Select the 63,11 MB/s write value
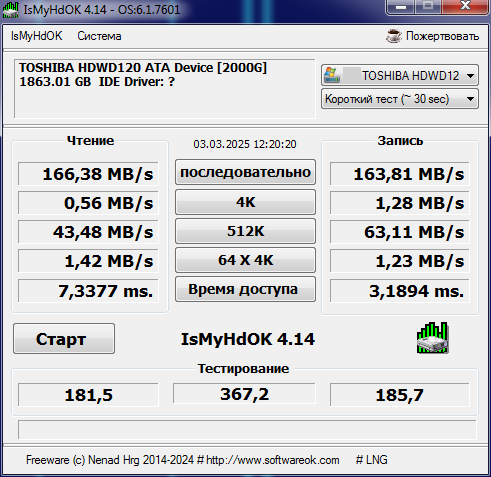The image size is (491, 477). click(x=400, y=232)
